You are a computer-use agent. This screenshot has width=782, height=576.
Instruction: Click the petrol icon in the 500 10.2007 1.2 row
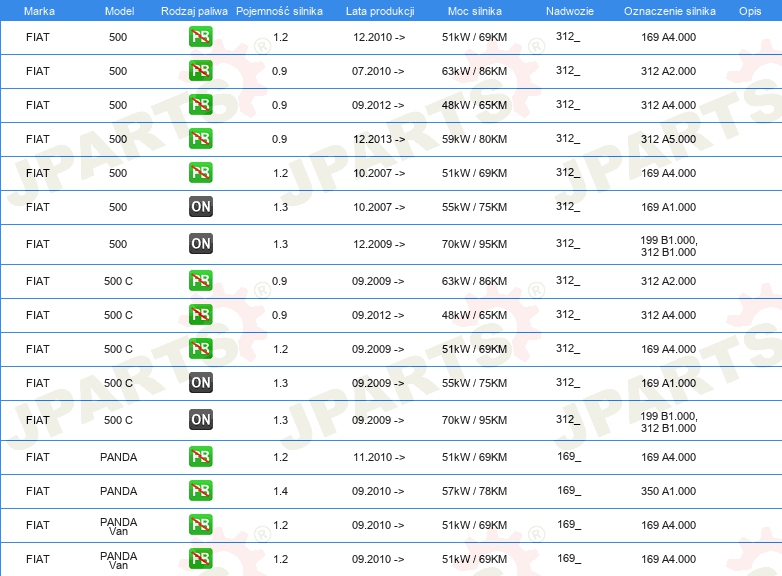200,173
